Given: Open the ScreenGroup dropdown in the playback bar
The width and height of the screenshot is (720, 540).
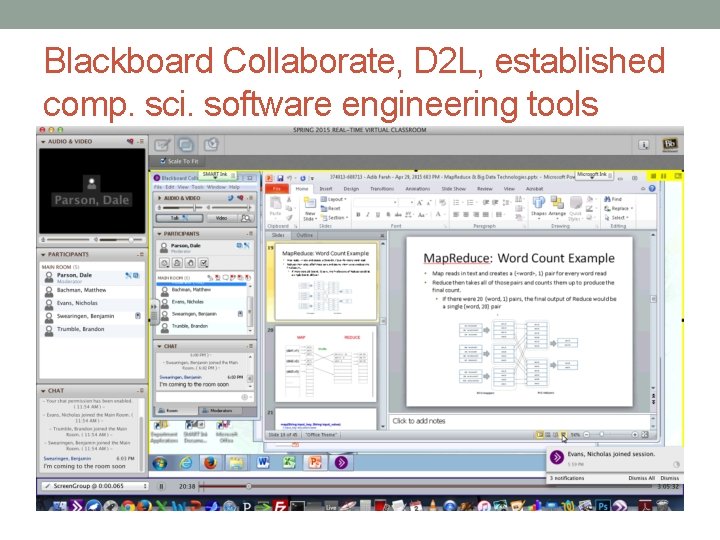Looking at the screenshot, I should pyautogui.click(x=95, y=486).
